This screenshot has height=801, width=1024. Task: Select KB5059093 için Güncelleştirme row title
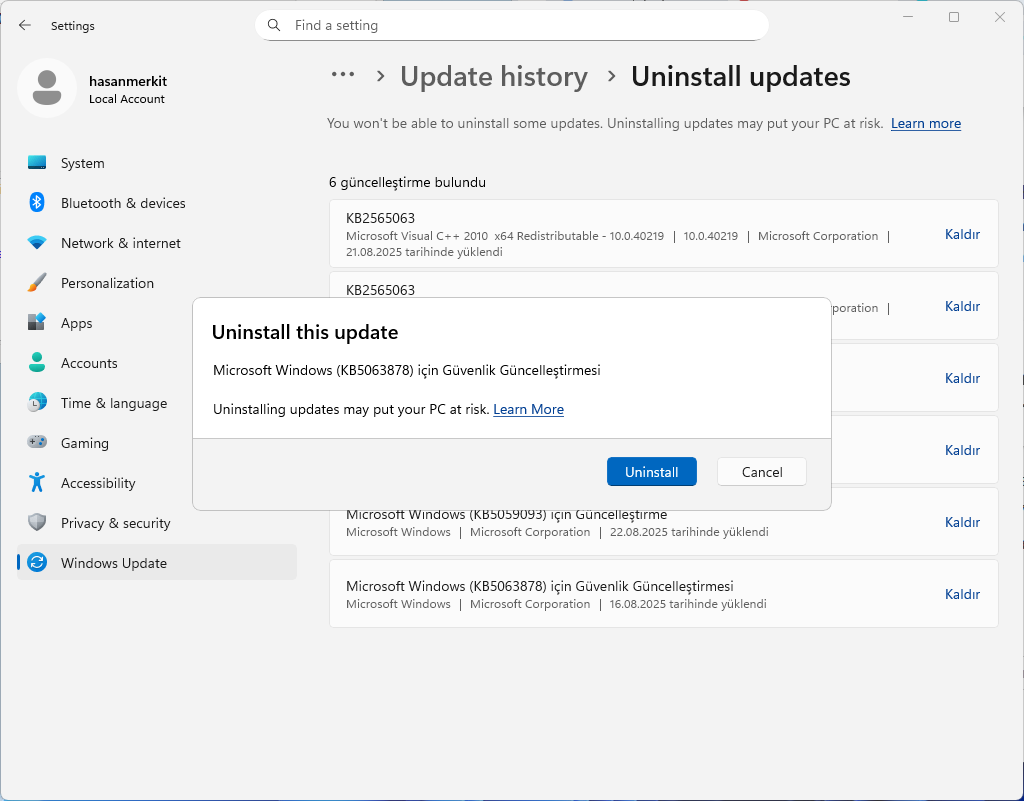pos(506,514)
